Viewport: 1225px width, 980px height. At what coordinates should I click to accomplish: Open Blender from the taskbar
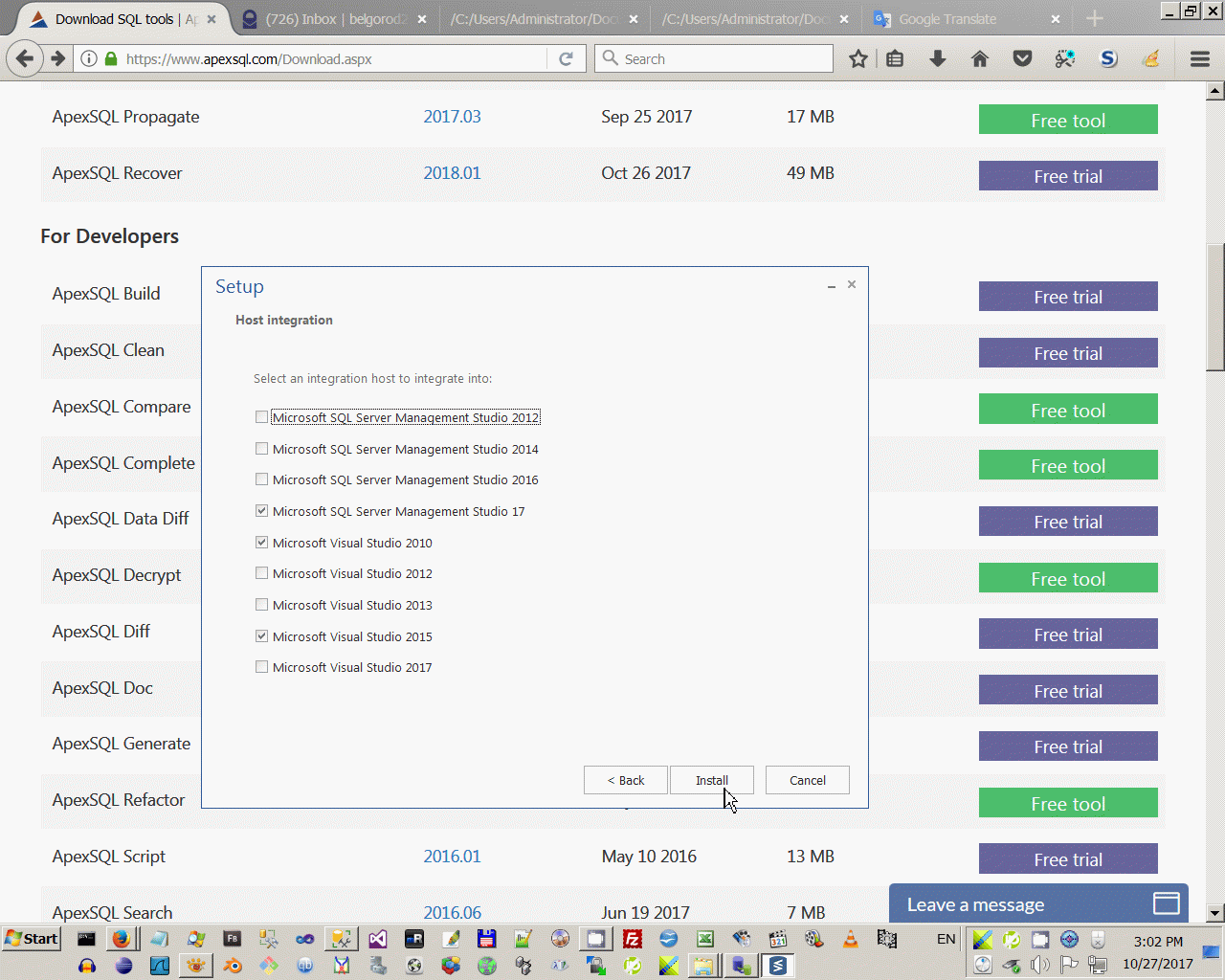click(233, 966)
